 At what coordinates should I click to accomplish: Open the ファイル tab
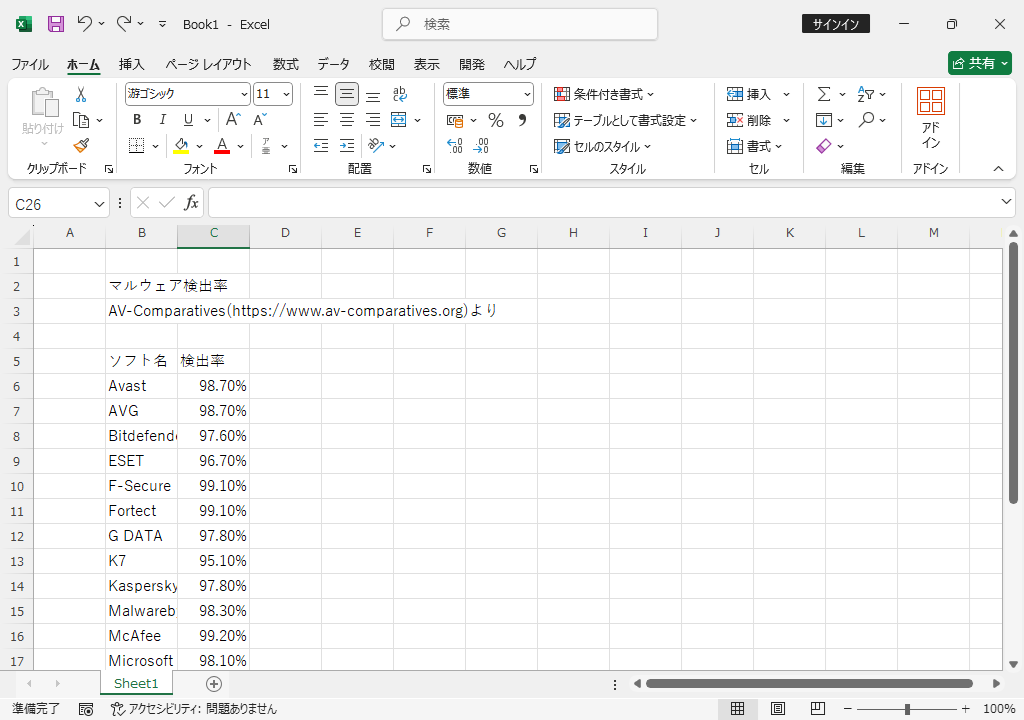tap(30, 64)
